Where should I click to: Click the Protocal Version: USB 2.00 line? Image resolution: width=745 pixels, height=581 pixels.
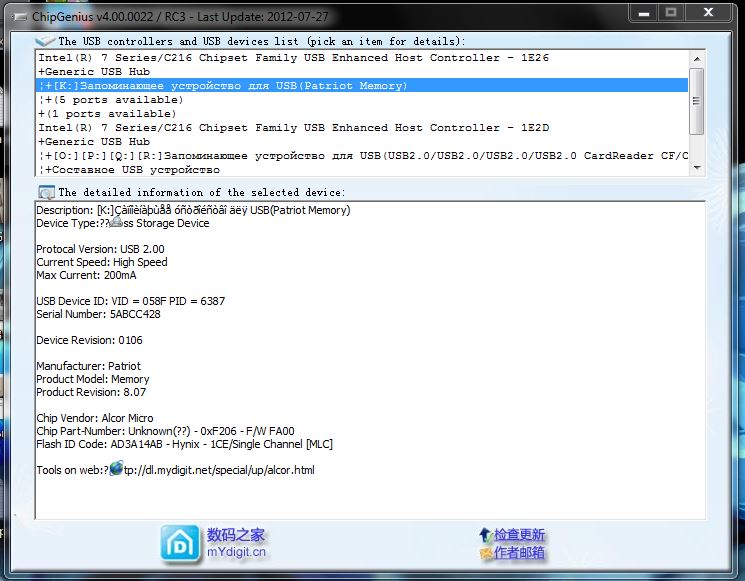coord(100,249)
